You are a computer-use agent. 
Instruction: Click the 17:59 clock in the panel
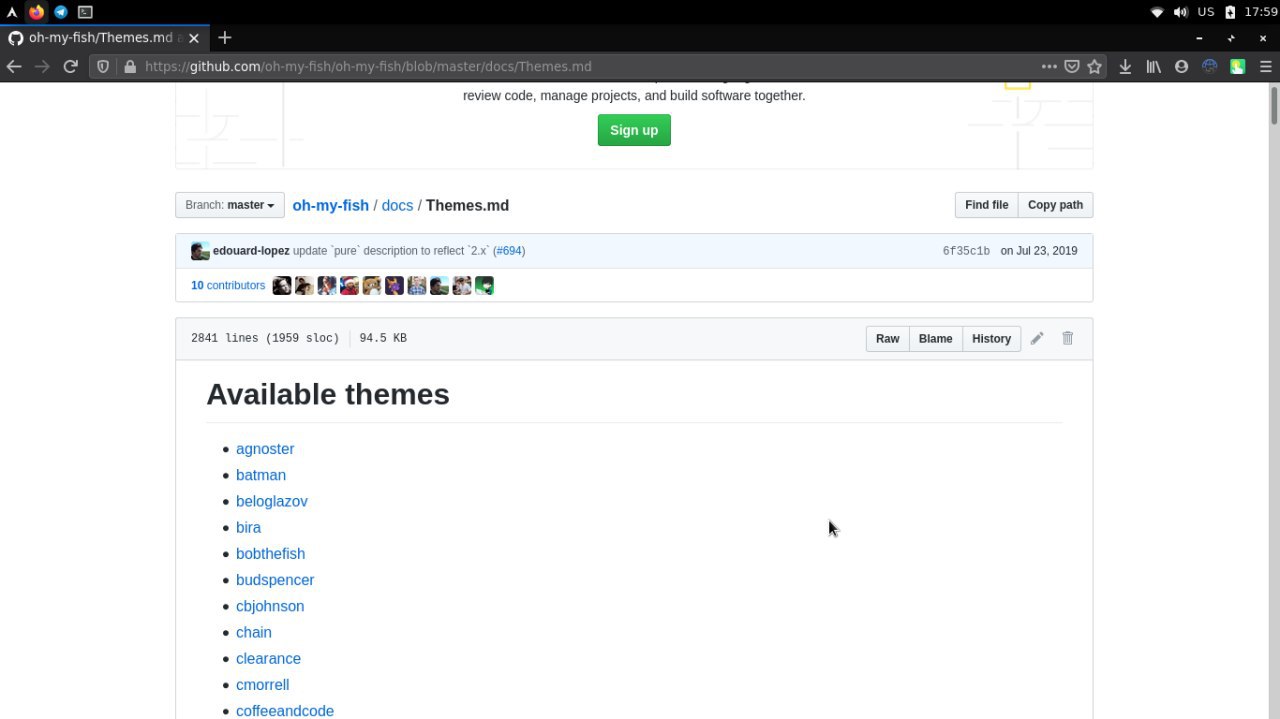(1261, 12)
